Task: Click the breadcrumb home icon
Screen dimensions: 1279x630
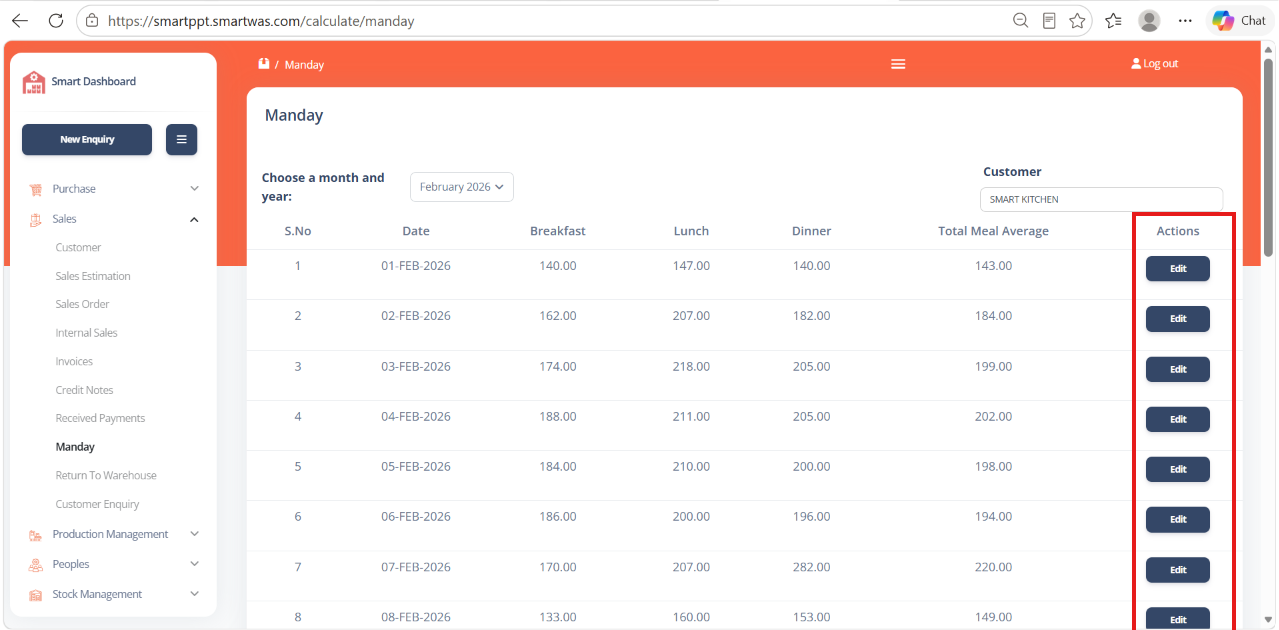Action: pos(264,64)
